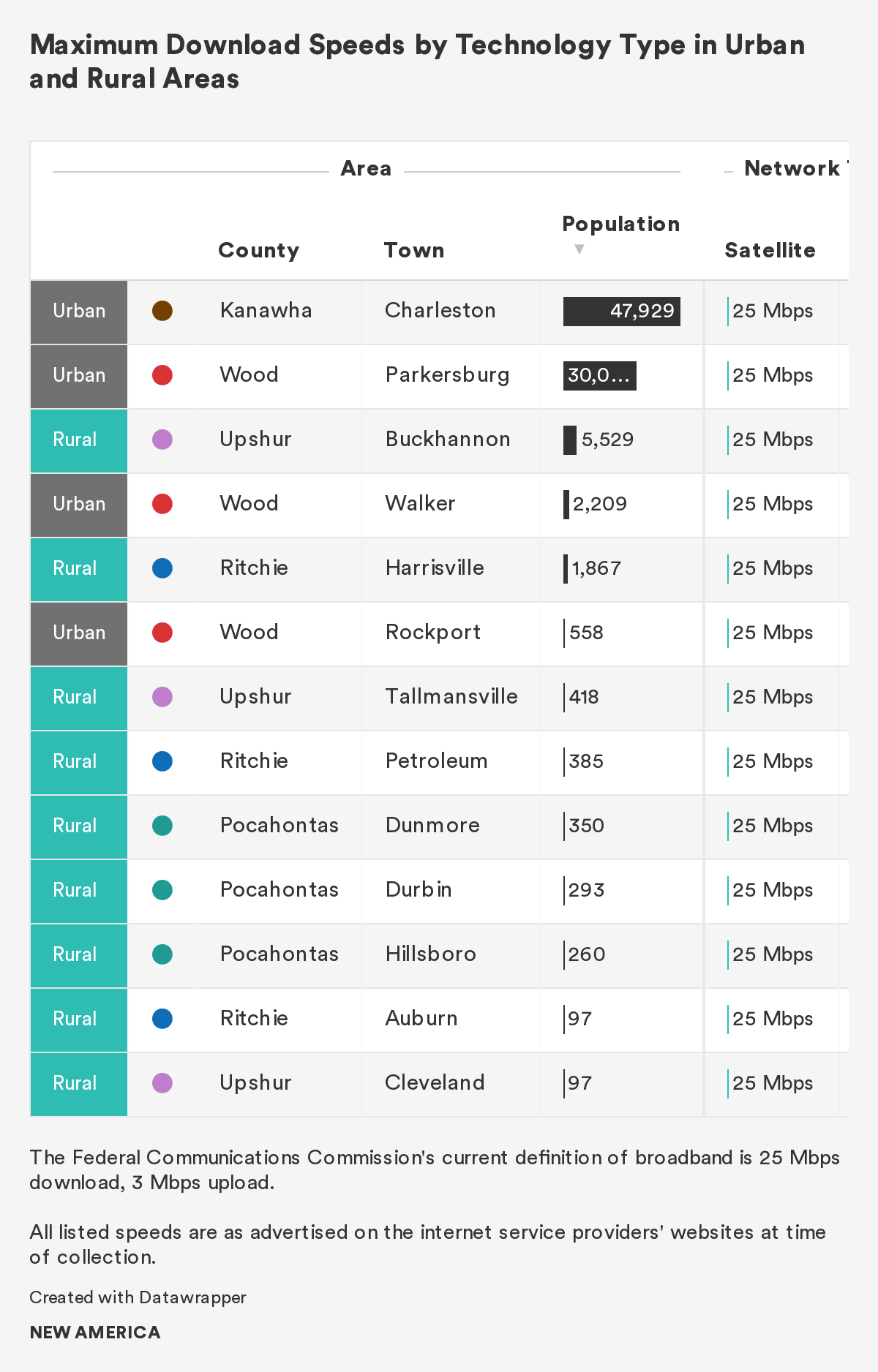Viewport: 878px width, 1372px height.
Task: Click the New America logo
Action: (x=95, y=1332)
